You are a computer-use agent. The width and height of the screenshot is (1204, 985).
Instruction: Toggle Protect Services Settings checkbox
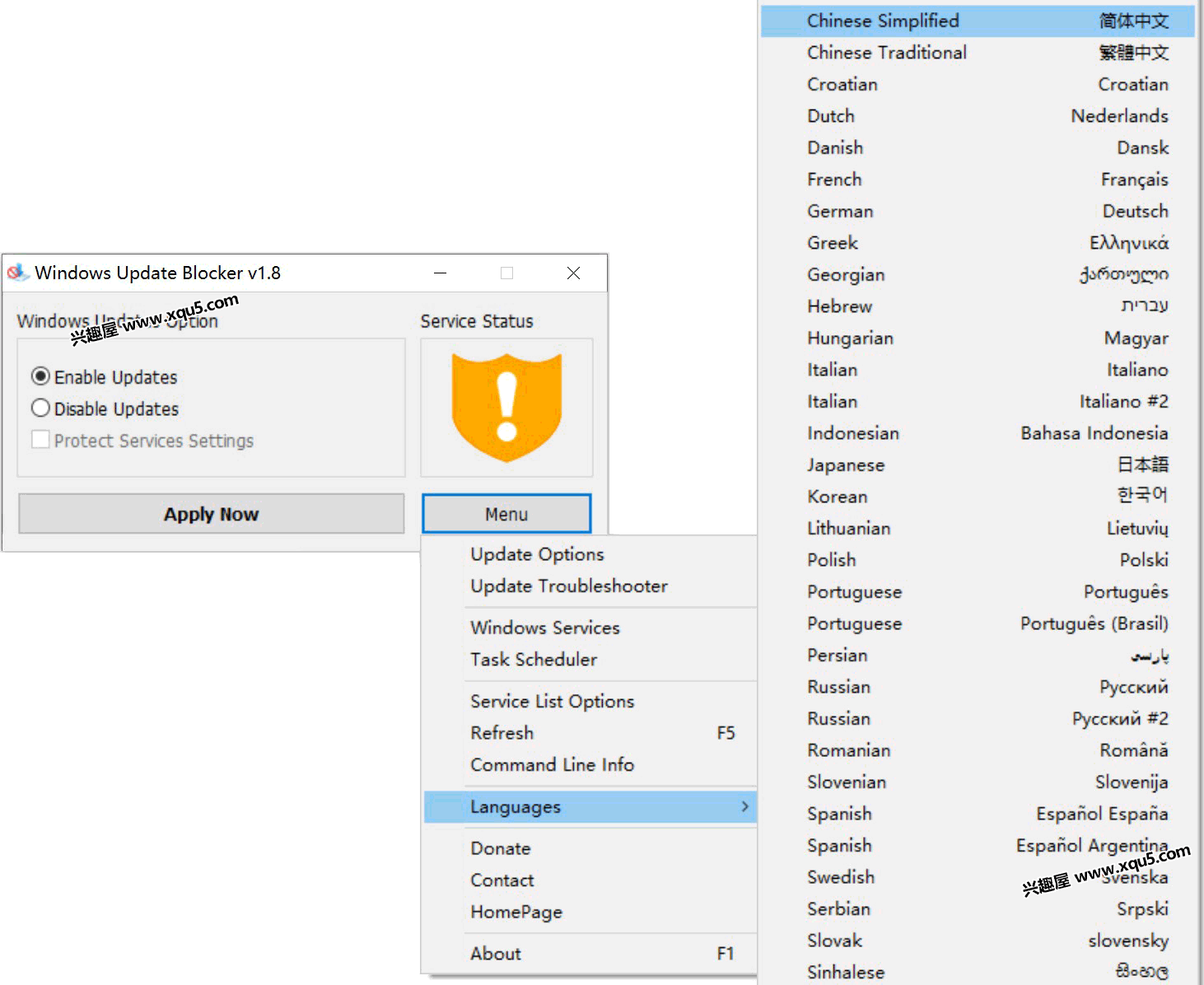click(40, 440)
